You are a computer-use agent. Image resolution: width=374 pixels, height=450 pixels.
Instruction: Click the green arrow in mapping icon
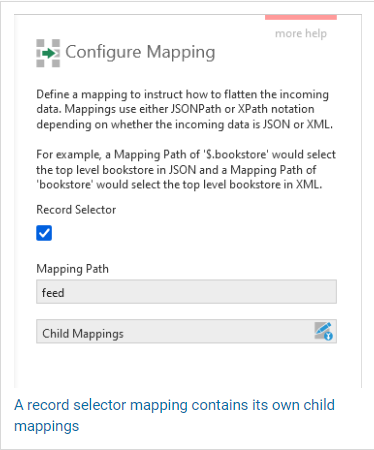pyautogui.click(x=49, y=53)
